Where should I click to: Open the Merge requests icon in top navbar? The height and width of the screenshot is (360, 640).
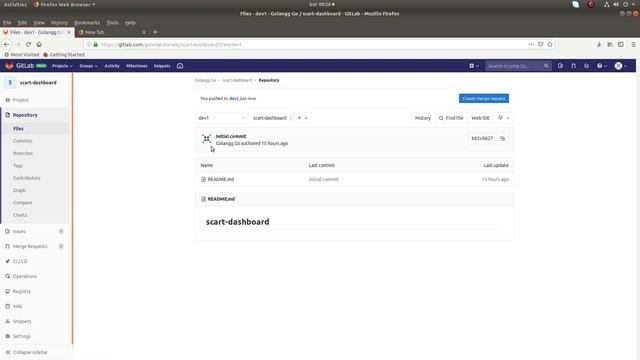(573, 66)
